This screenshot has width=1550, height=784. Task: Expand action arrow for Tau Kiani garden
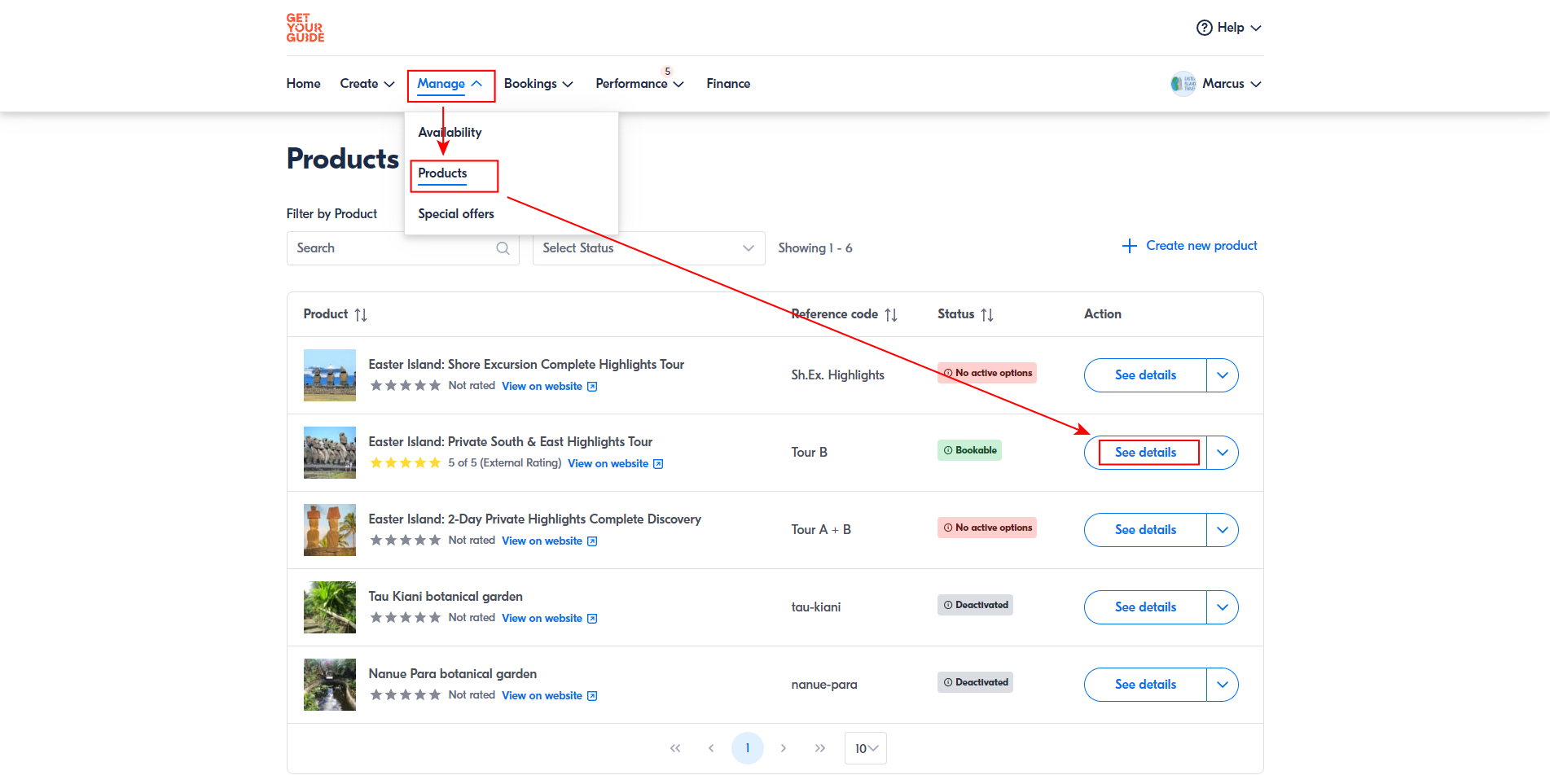pos(1222,607)
